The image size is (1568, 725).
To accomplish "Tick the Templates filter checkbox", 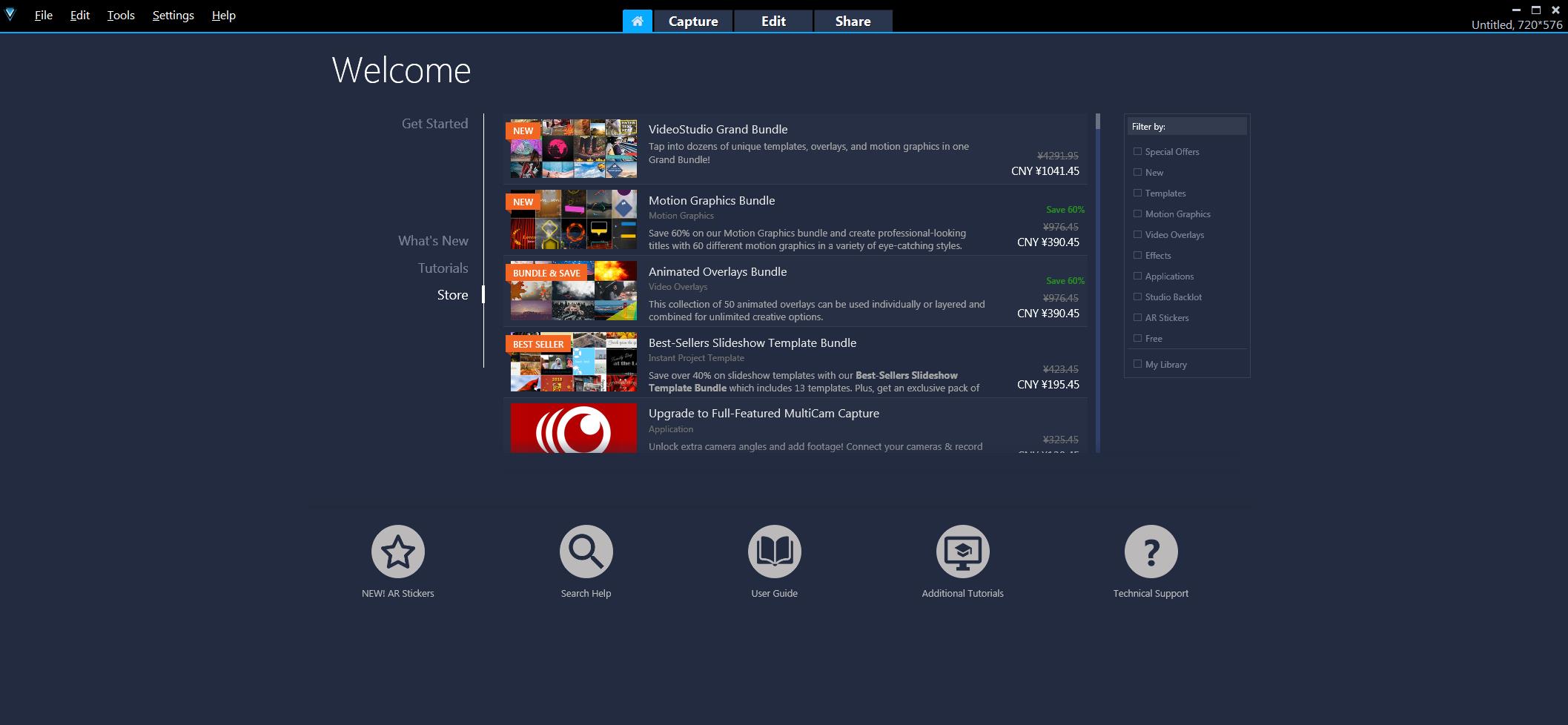I will coord(1137,193).
